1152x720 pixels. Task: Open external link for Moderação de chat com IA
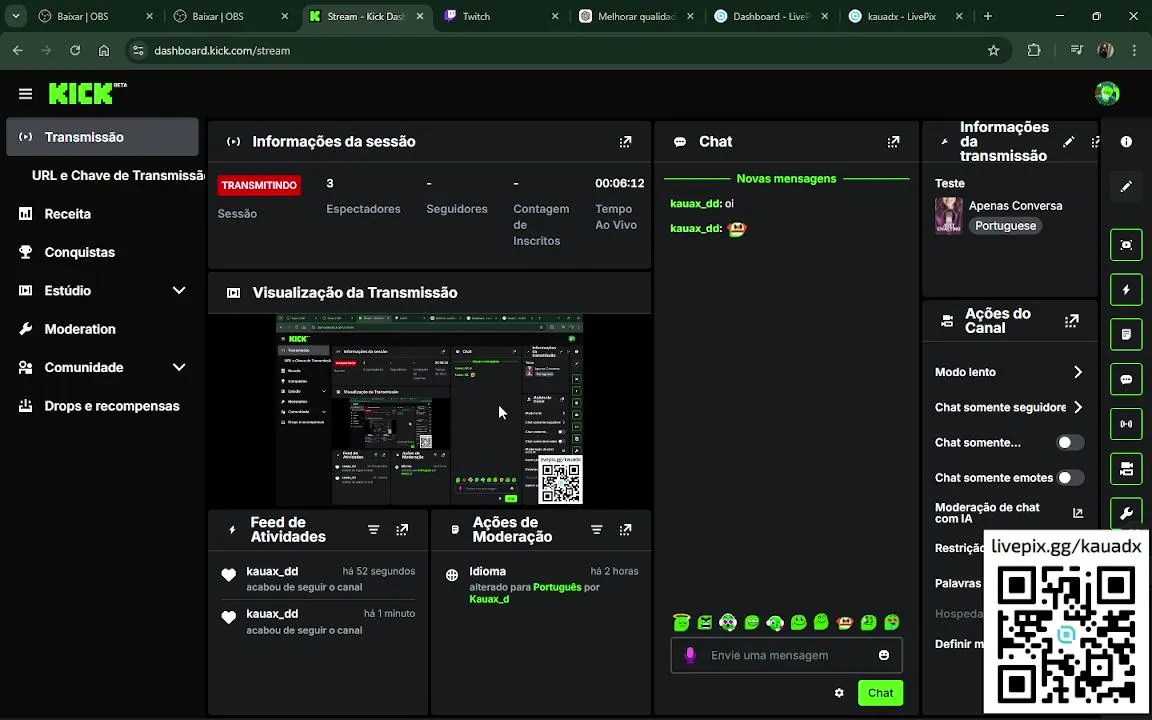point(1078,513)
